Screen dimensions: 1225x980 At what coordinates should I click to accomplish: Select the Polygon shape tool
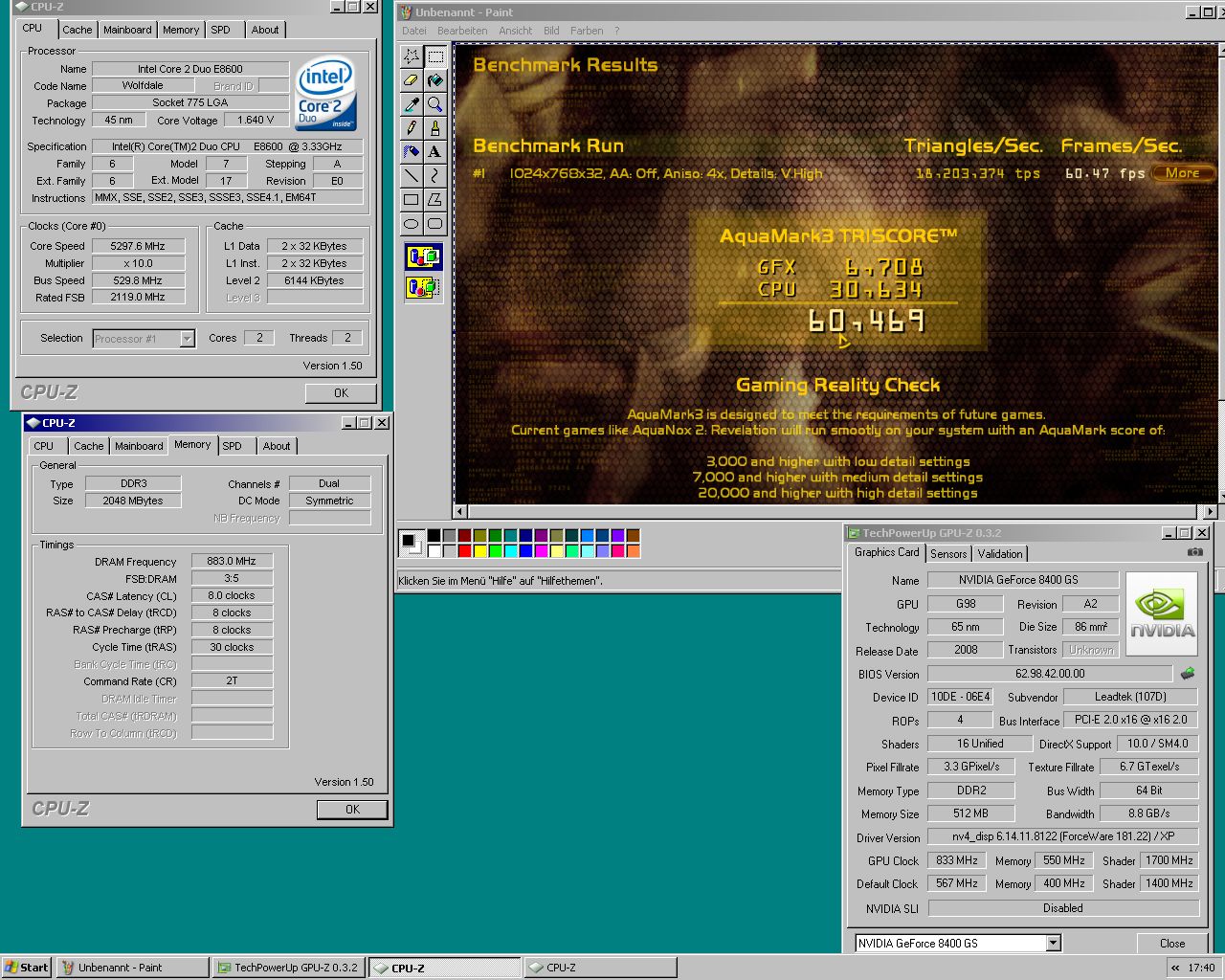435,200
